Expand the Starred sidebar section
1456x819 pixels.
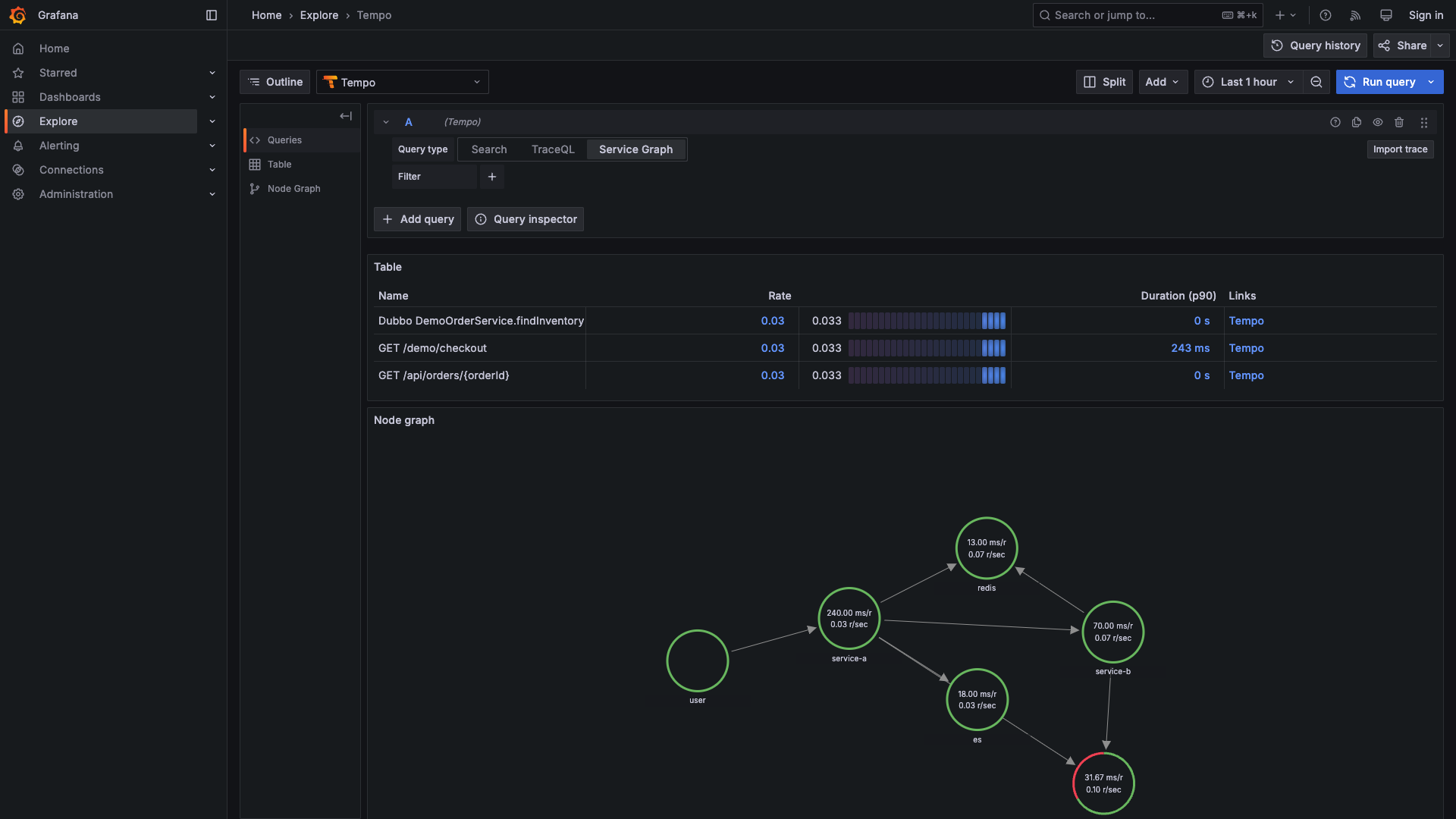212,73
